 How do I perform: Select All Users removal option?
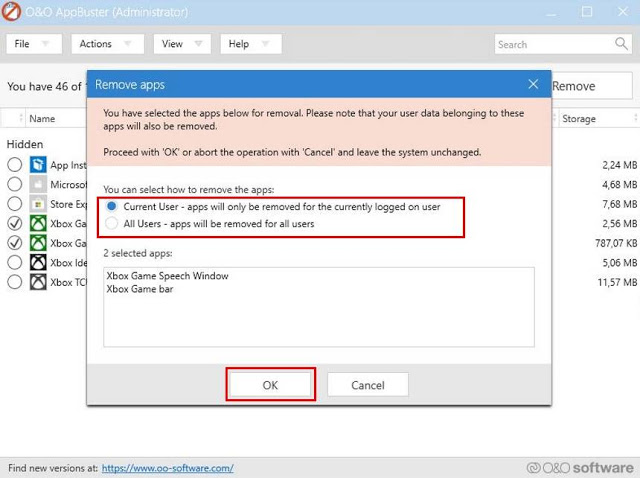(111, 224)
